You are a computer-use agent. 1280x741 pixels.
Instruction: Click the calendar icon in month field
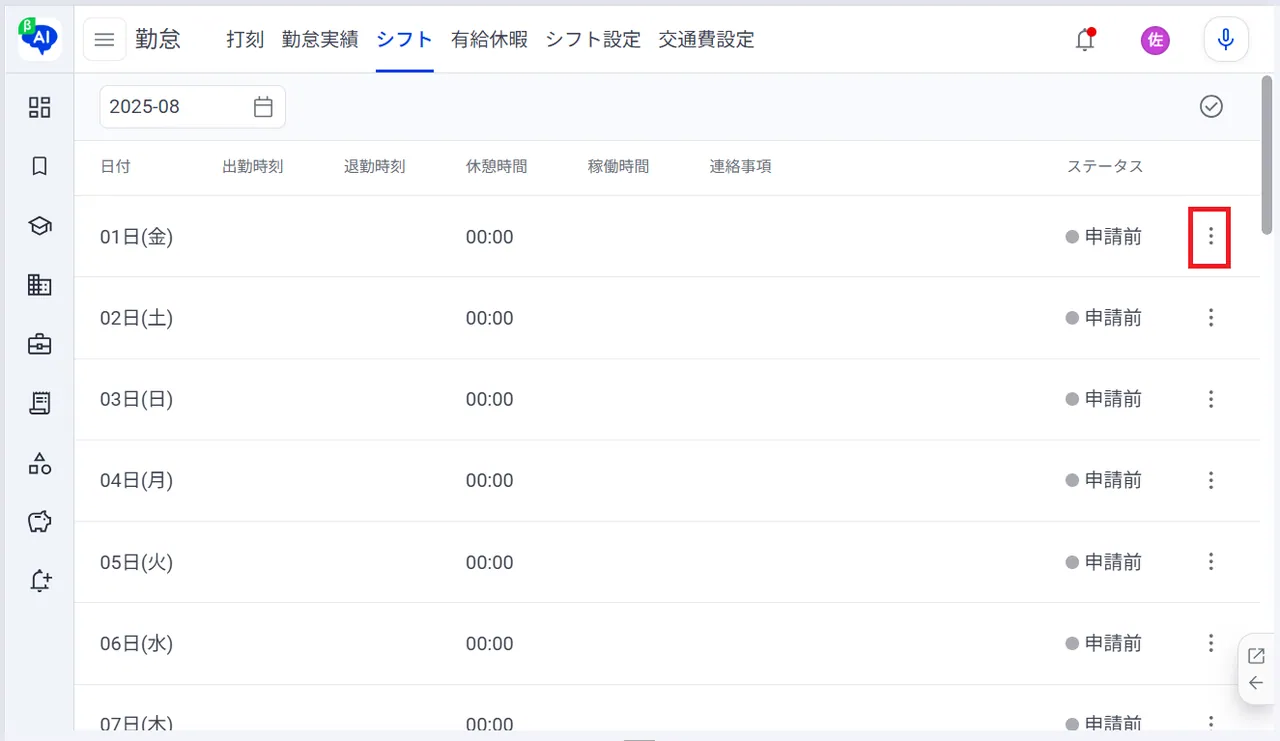[x=263, y=107]
